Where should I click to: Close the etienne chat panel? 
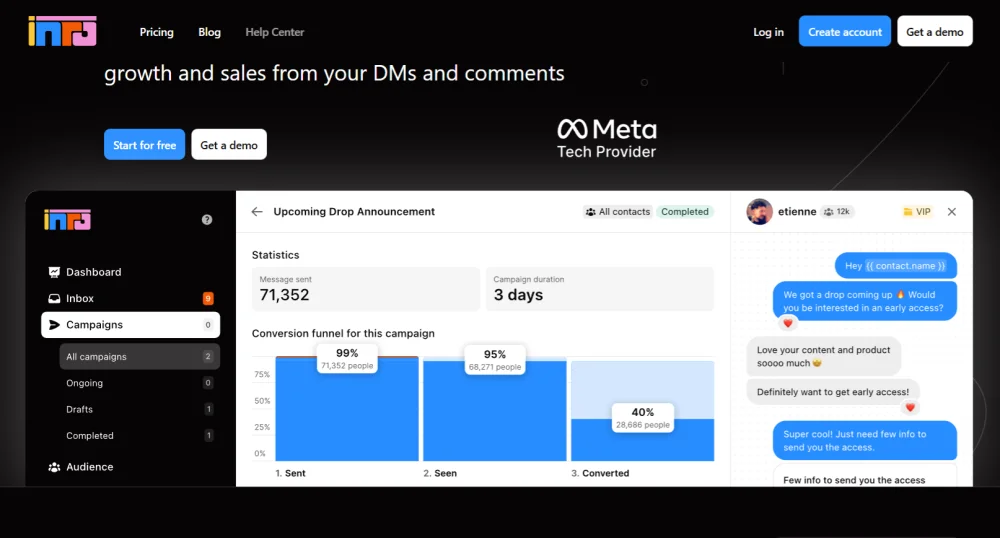951,212
